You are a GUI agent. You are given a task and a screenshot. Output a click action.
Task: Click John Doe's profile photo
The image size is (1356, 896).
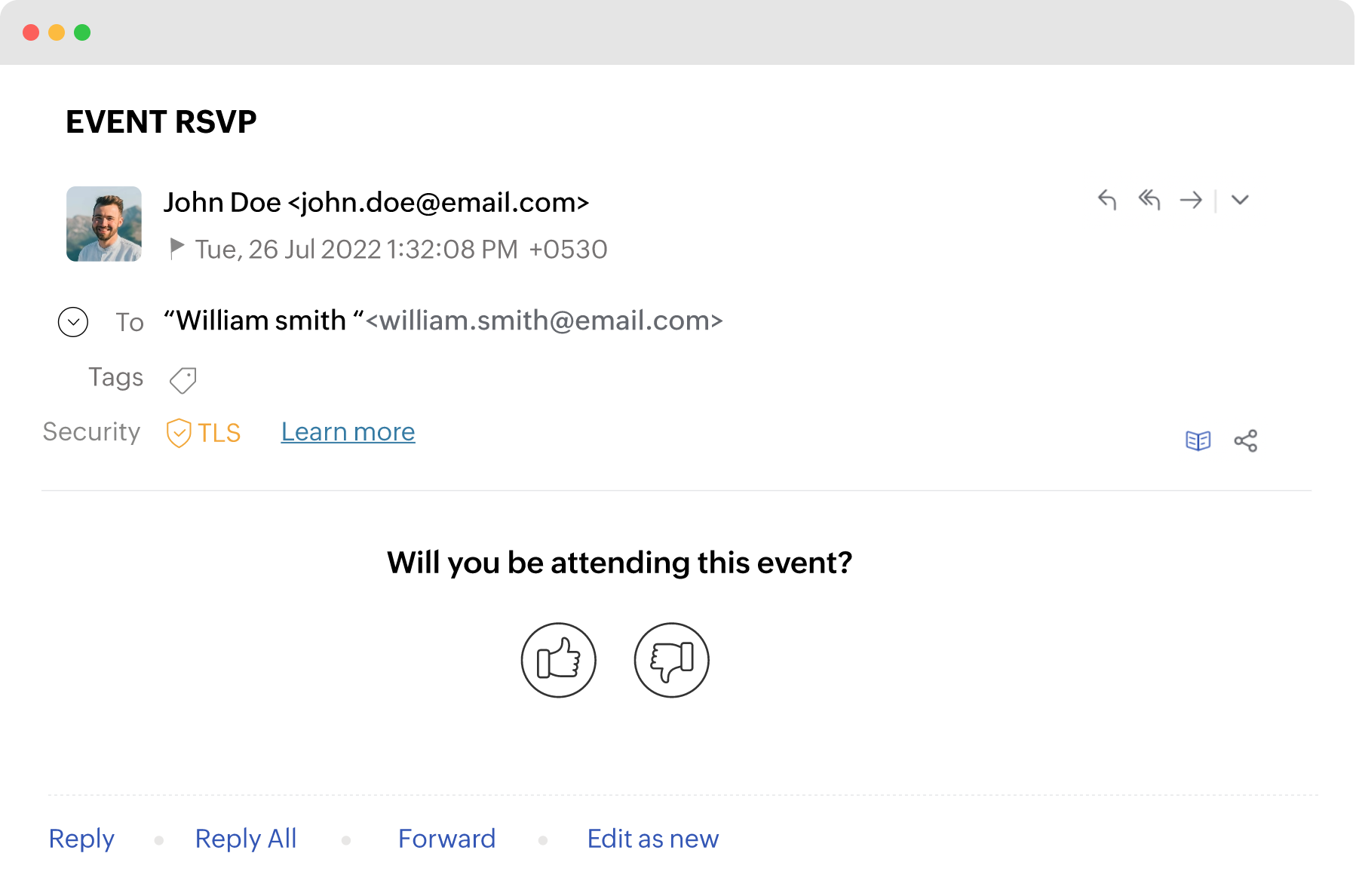coord(104,224)
